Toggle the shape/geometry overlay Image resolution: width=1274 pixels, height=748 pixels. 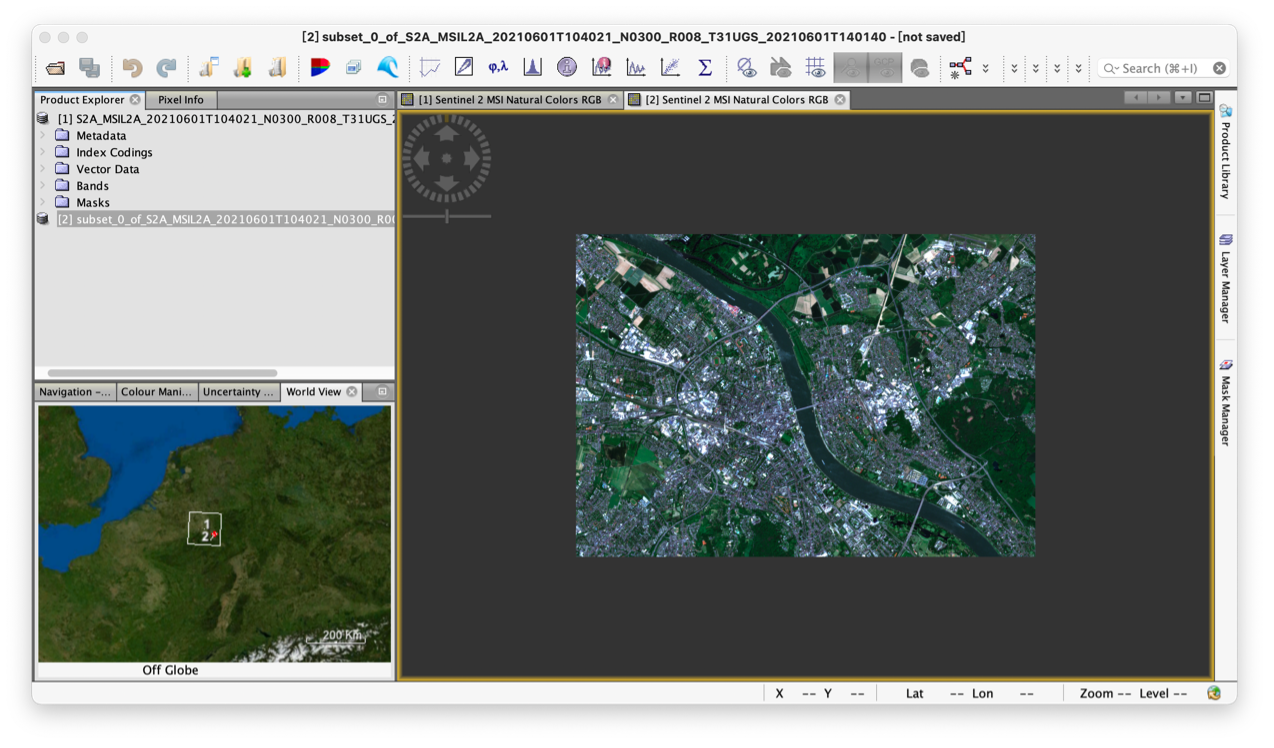781,68
